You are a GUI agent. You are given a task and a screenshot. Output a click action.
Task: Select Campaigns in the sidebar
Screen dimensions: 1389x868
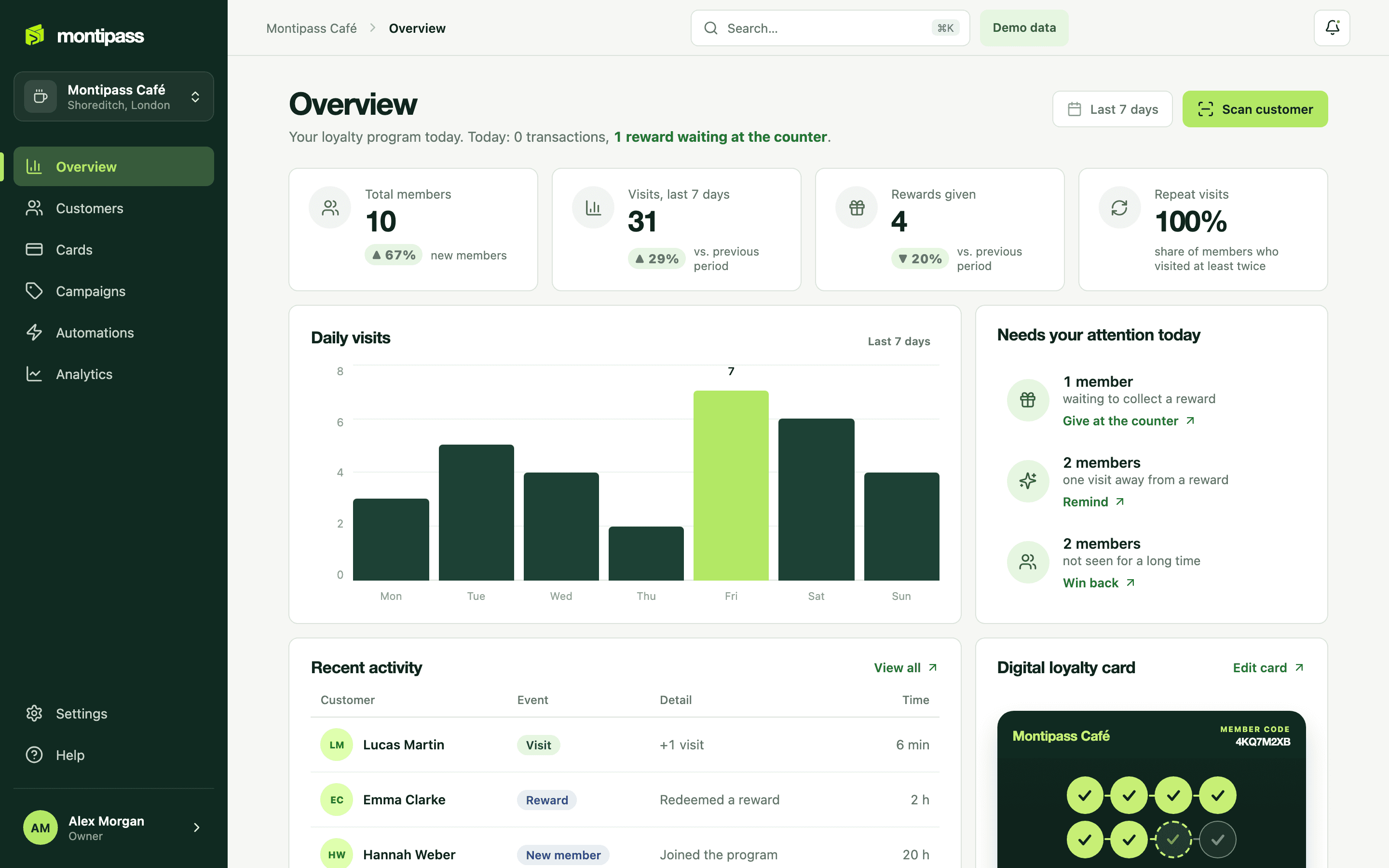114,291
